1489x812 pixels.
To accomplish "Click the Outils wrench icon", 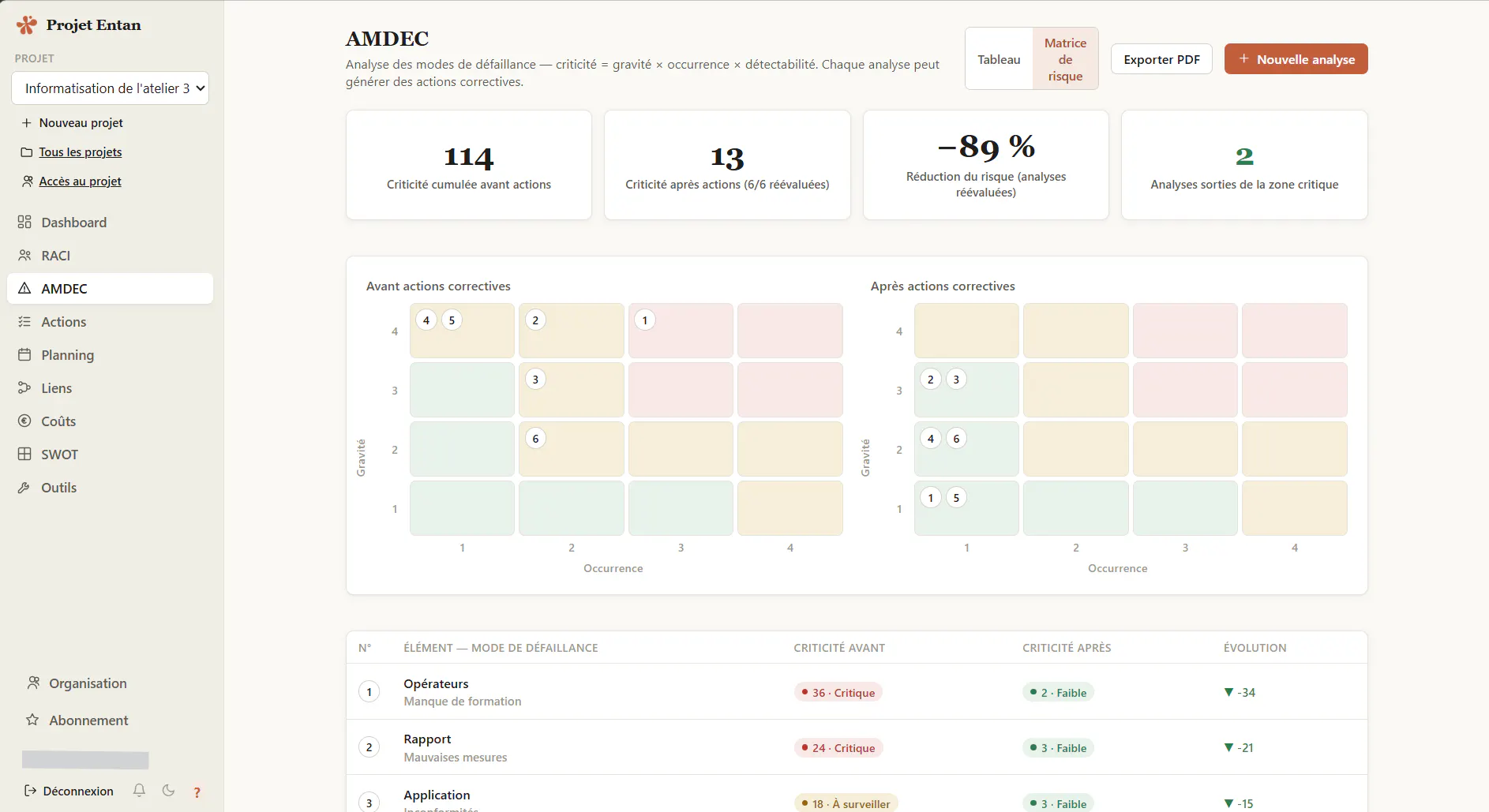I will (x=24, y=488).
